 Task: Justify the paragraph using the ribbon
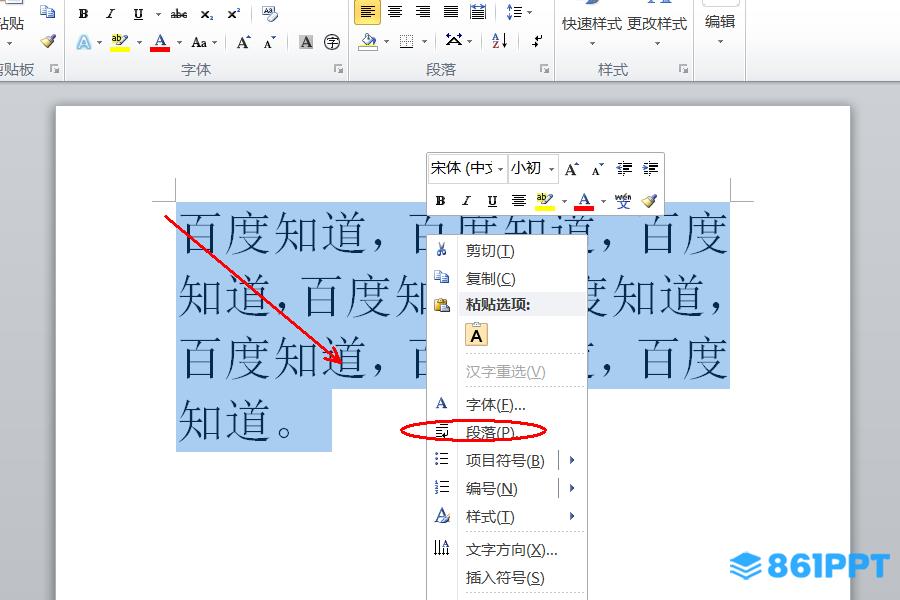(451, 12)
